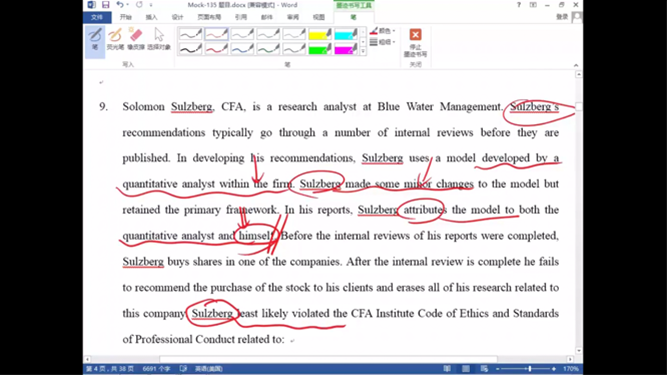Select the Pens (笔) contextual tab
Viewport: 667px width, 375px height.
click(353, 17)
